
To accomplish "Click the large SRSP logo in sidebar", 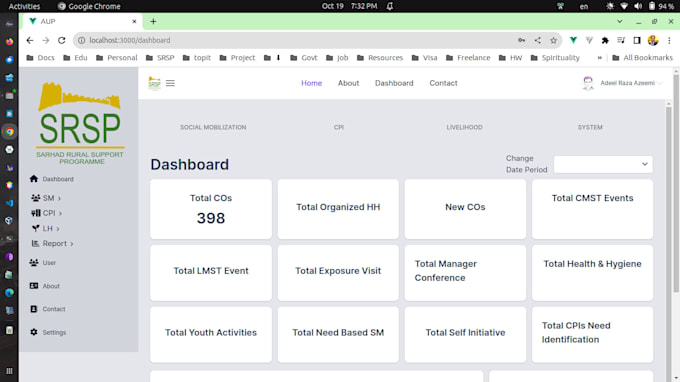I will click(80, 123).
